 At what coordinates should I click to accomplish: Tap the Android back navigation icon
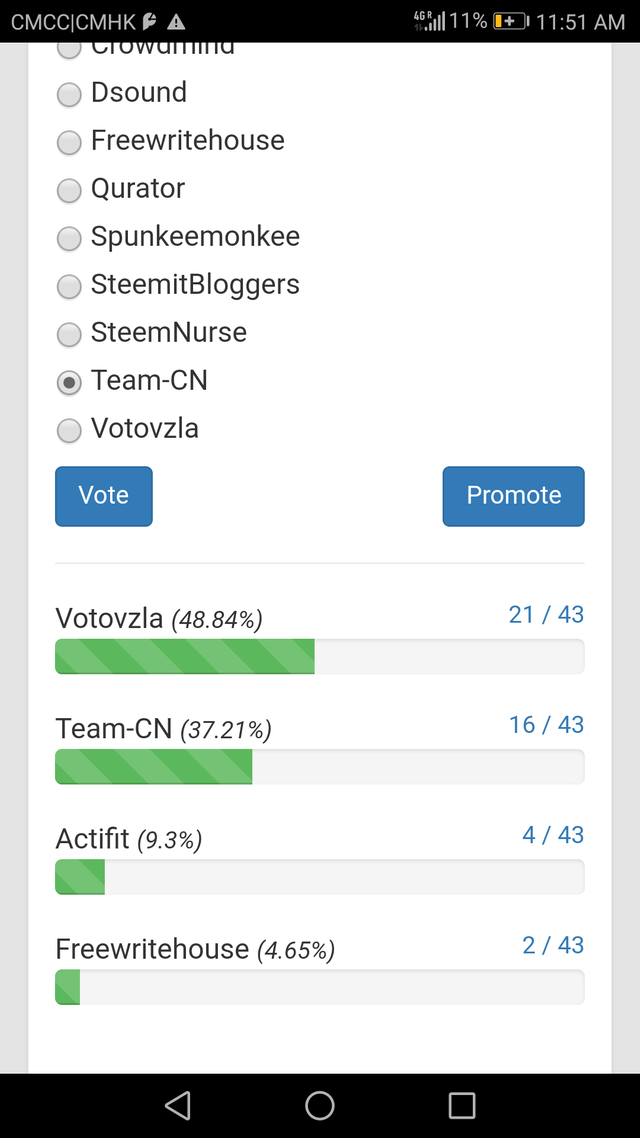click(x=178, y=1105)
